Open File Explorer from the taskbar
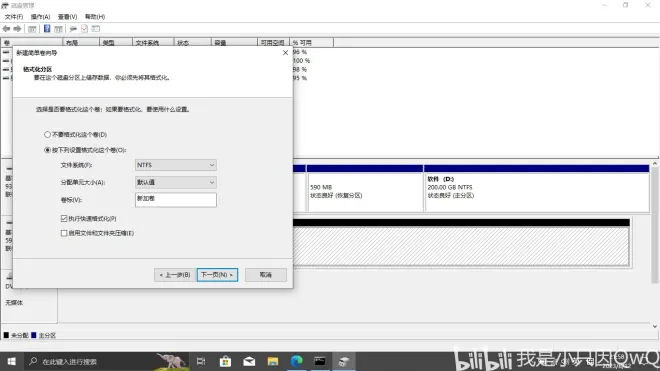The image size is (660, 371). click(273, 361)
